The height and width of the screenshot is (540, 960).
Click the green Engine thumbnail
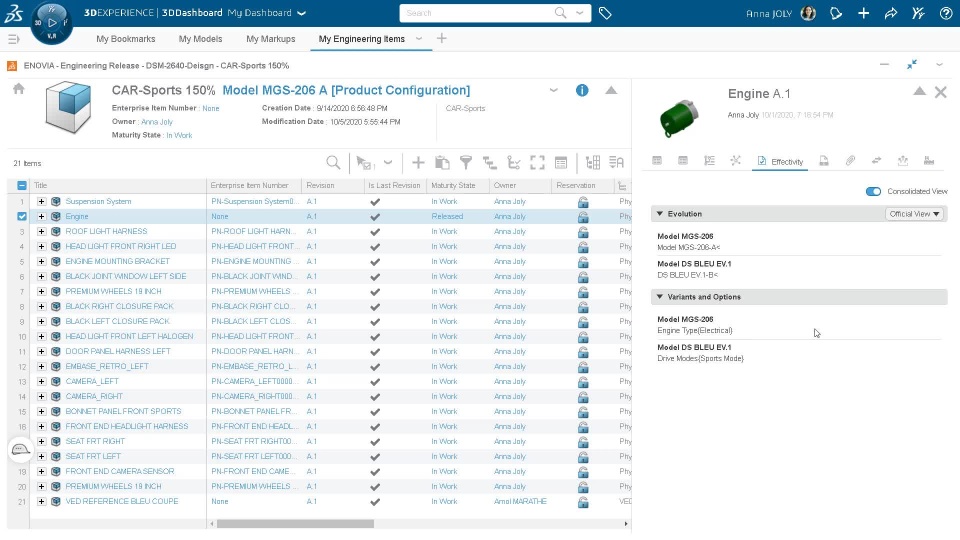click(679, 118)
